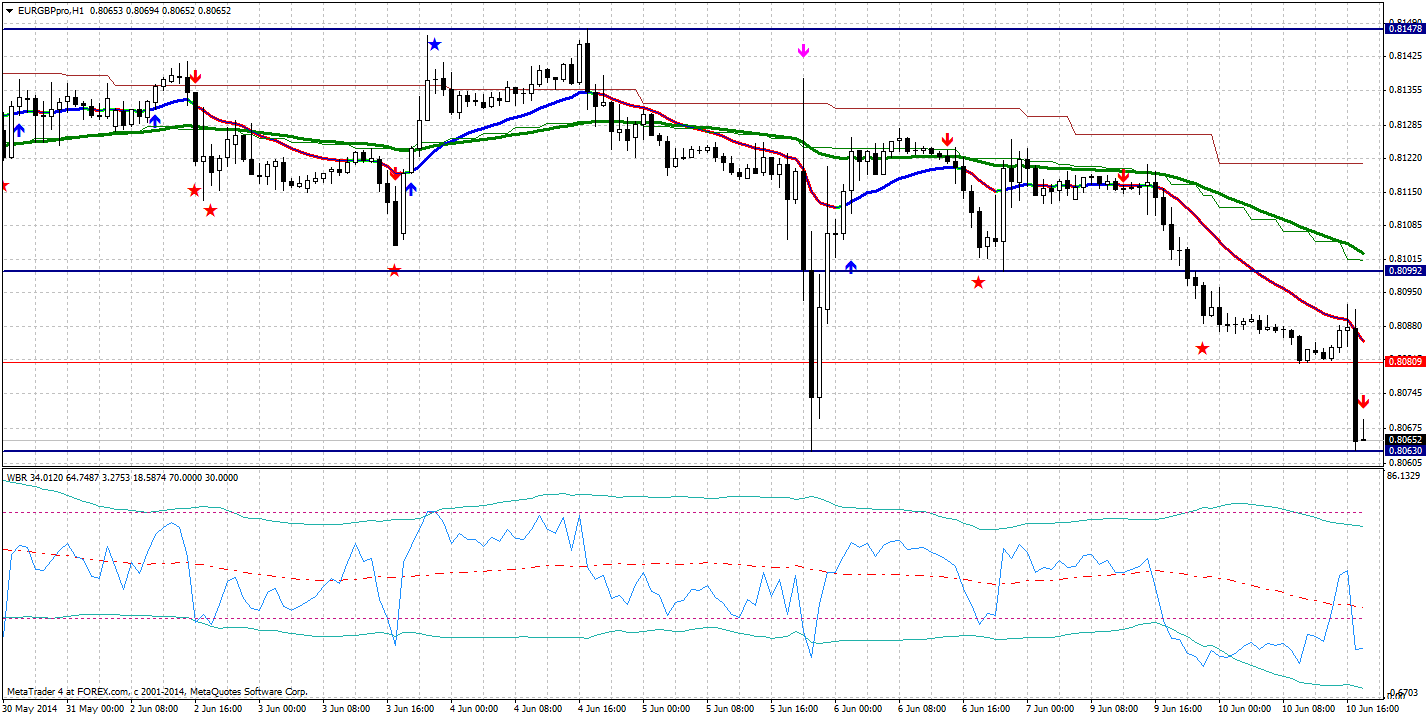The height and width of the screenshot is (717, 1426).
Task: Select the blue up arrow near 6 Jun 00:00
Action: pyautogui.click(x=850, y=265)
